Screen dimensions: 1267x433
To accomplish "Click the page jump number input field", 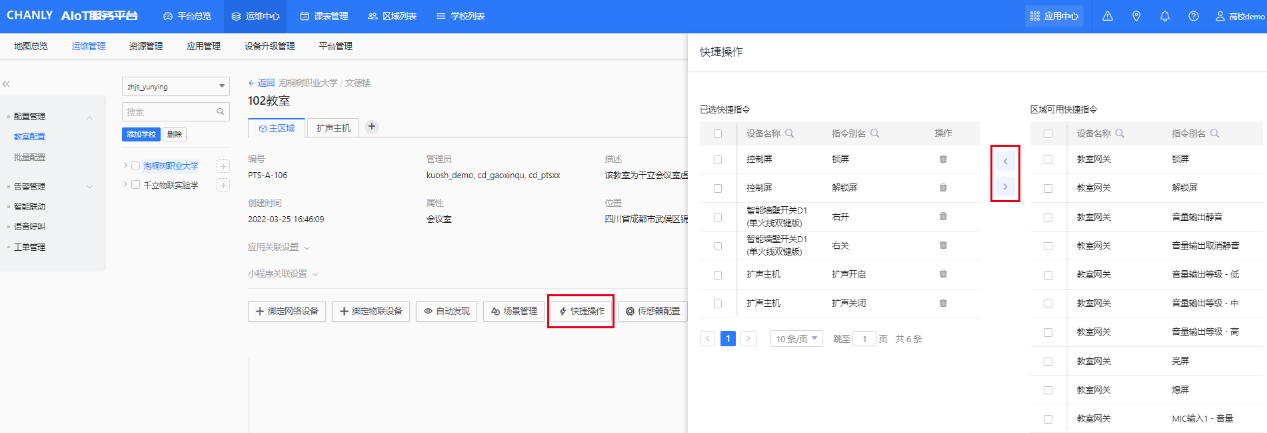I will [x=863, y=339].
